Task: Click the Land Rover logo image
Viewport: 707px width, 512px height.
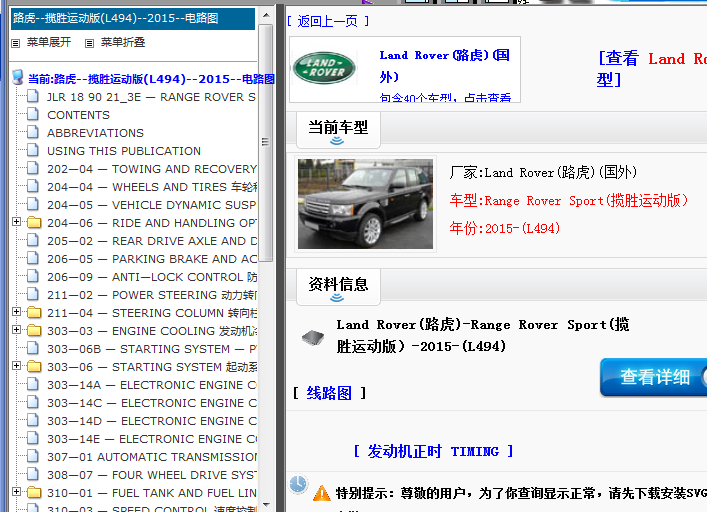Action: (x=324, y=68)
